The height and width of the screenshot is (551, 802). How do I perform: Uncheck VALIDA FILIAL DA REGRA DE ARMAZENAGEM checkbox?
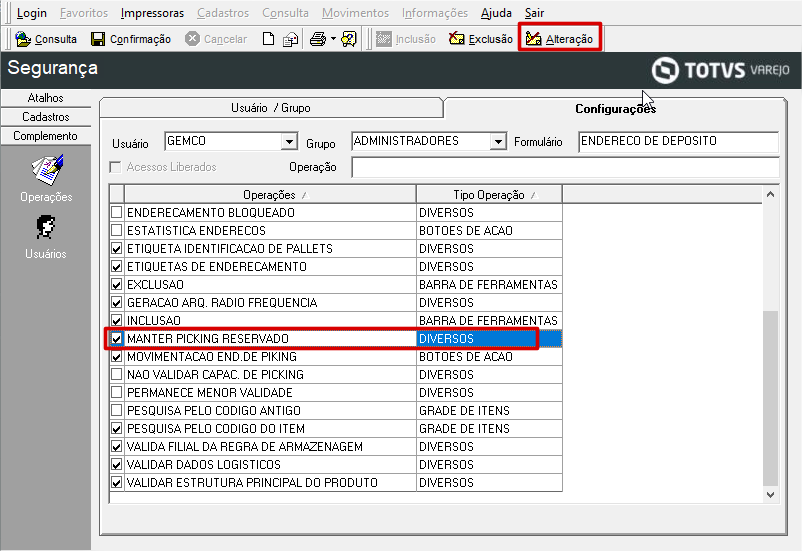coord(117,447)
